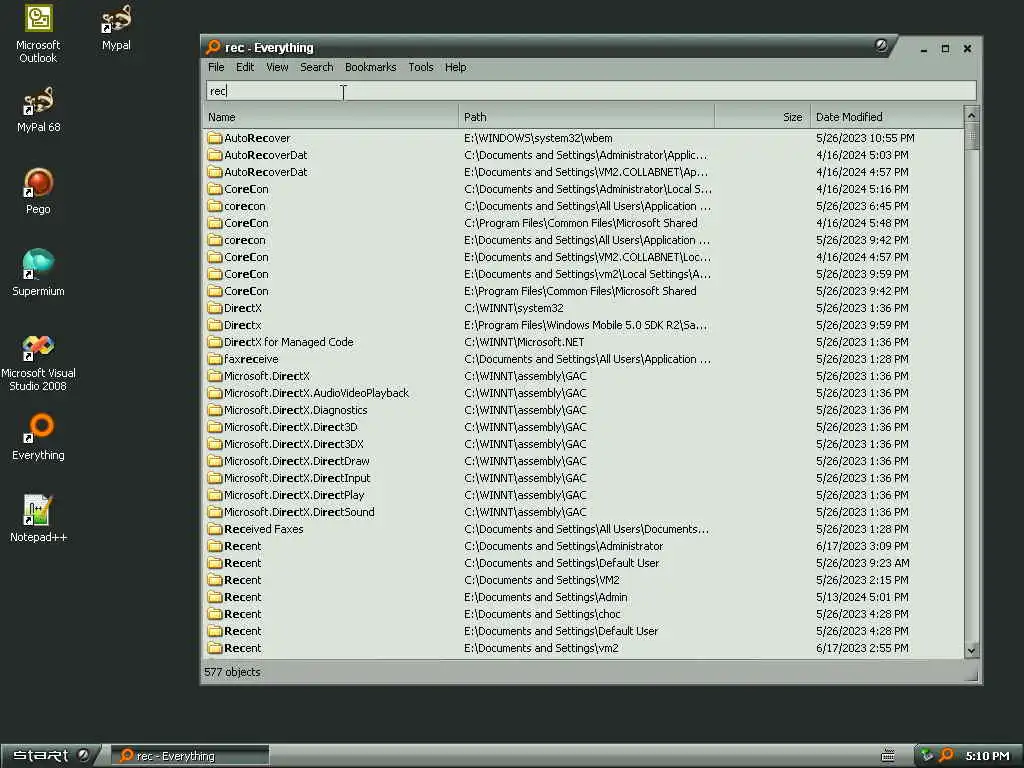Viewport: 1024px width, 768px height.
Task: Open the Microsoft Outlook desktop icon
Action: (38, 33)
